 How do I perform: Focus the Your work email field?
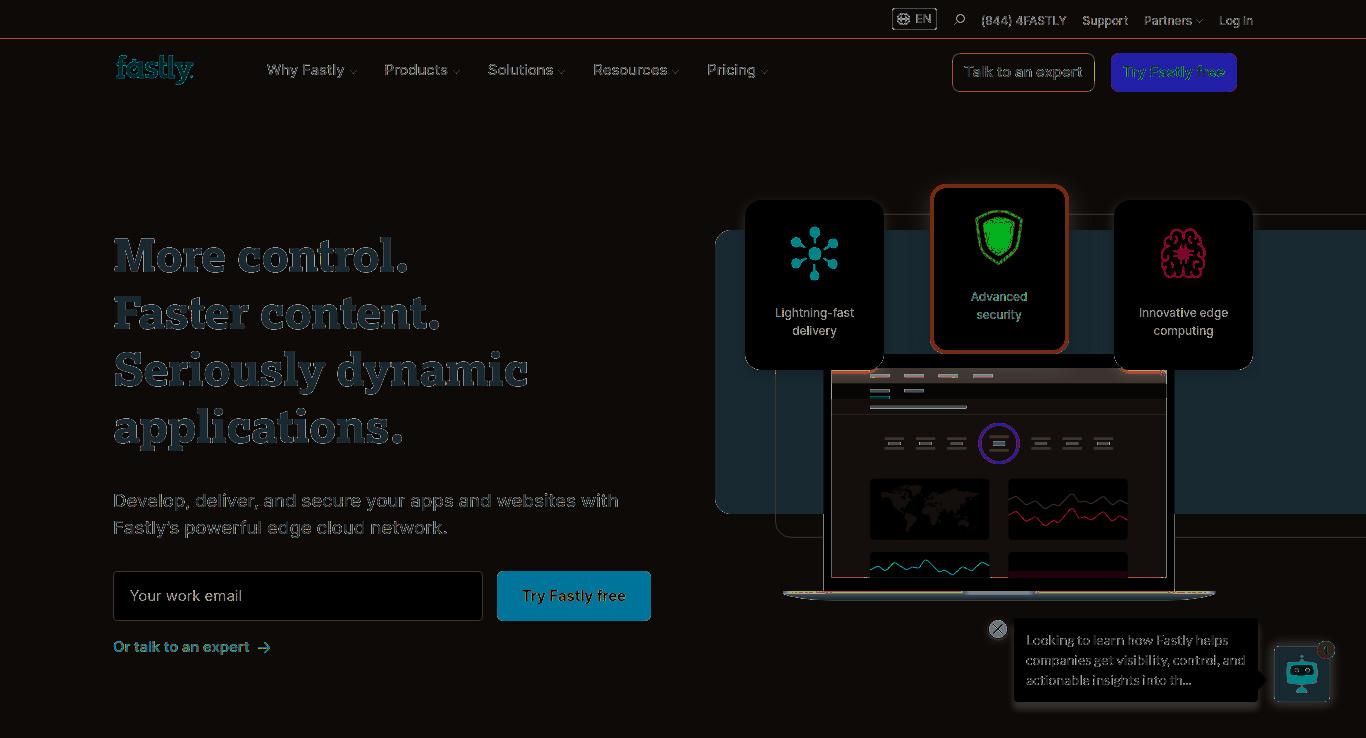[x=298, y=596]
